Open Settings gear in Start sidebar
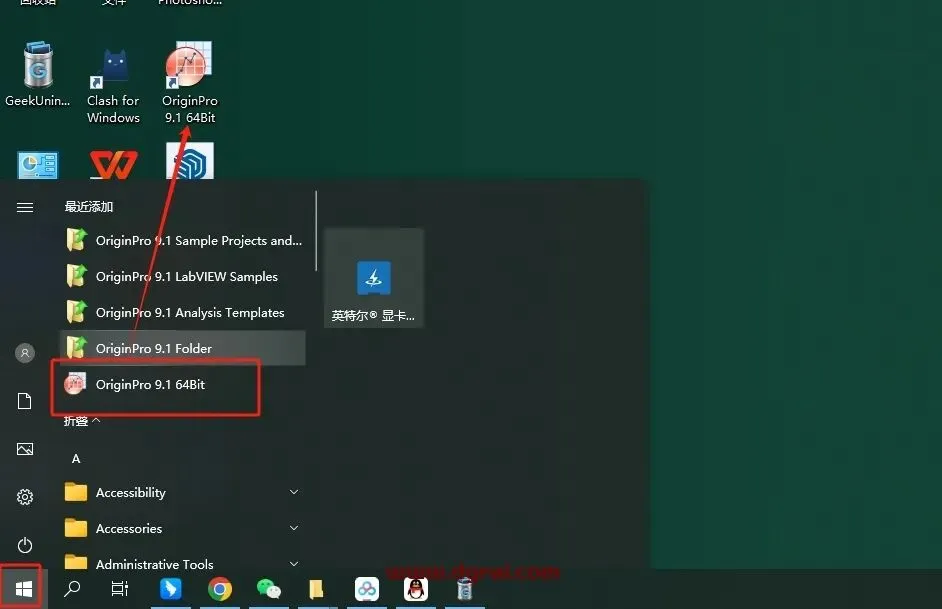The height and width of the screenshot is (609, 942). click(x=25, y=497)
